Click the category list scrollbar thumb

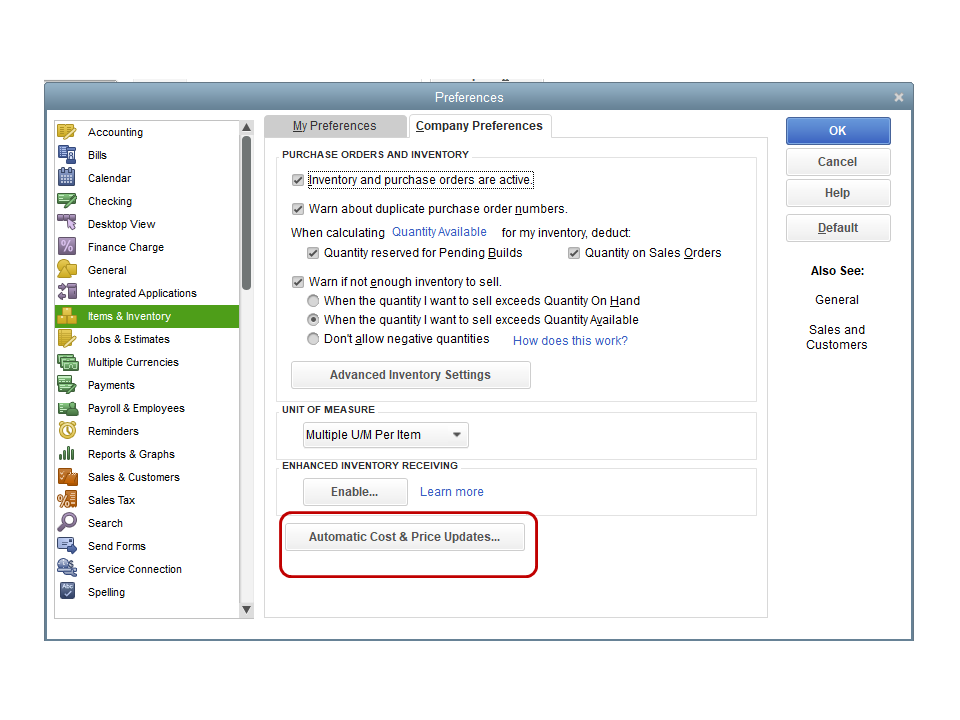[x=246, y=212]
